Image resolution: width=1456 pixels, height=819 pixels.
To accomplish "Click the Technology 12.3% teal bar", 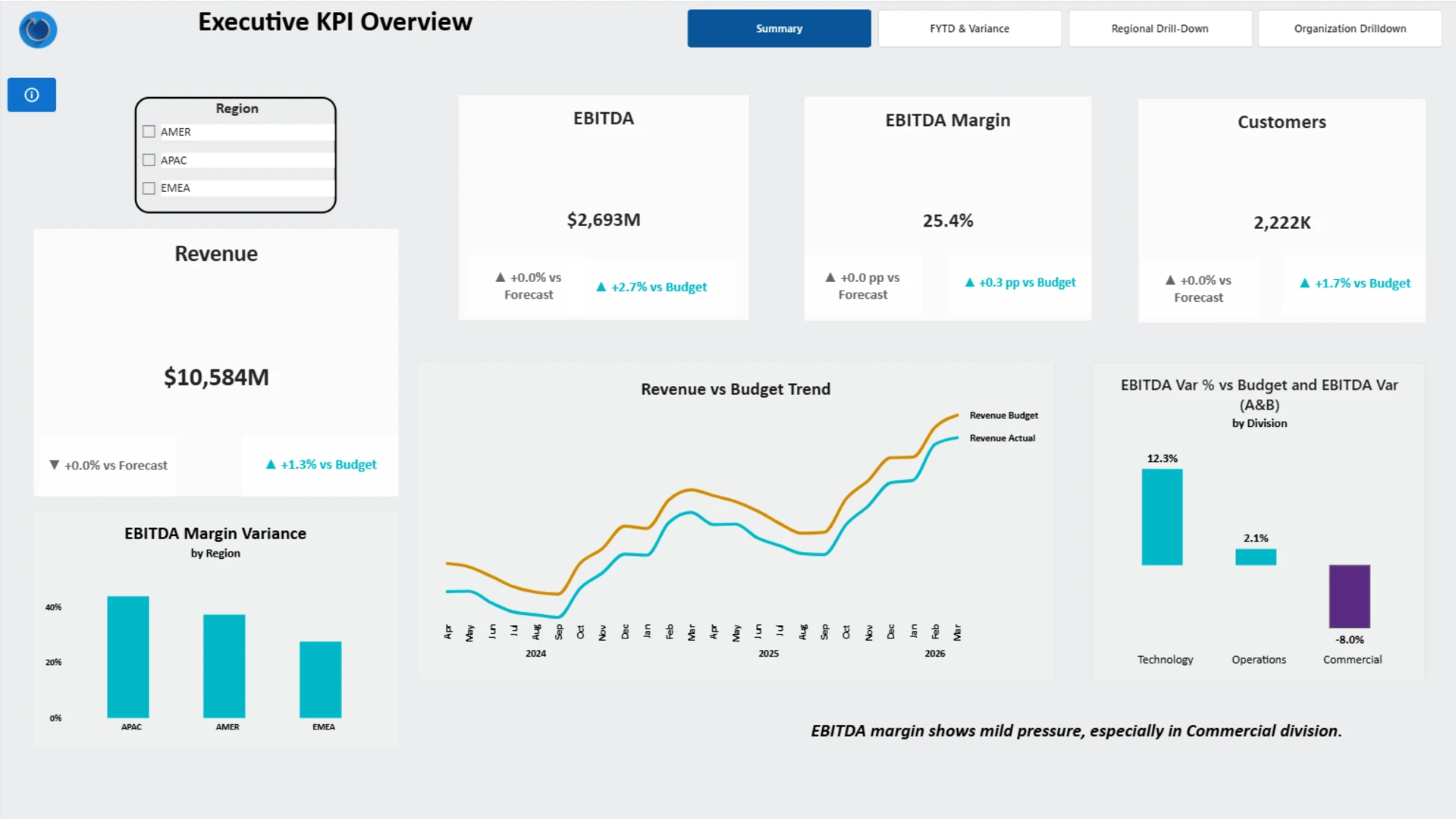I will tap(1162, 516).
